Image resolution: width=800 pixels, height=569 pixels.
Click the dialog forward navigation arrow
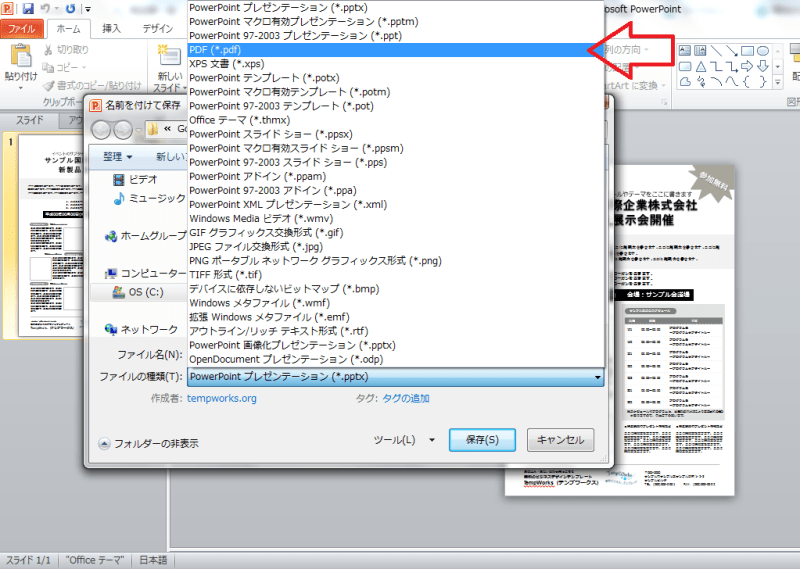tap(123, 131)
